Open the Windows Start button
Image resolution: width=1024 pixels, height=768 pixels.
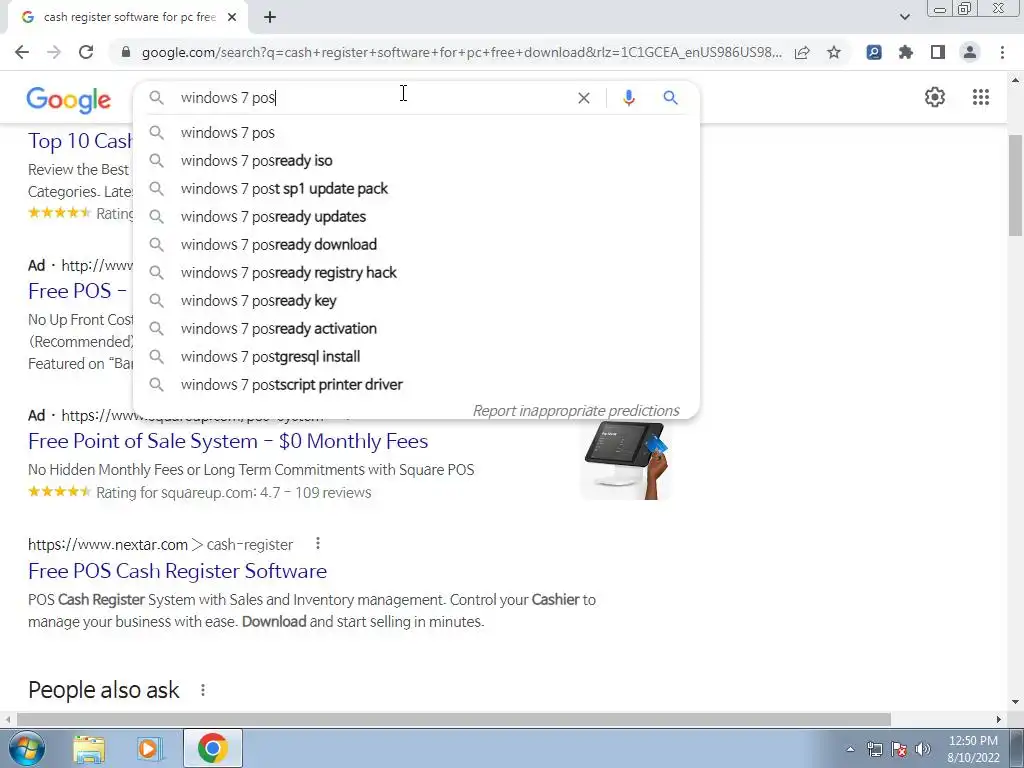coord(26,748)
